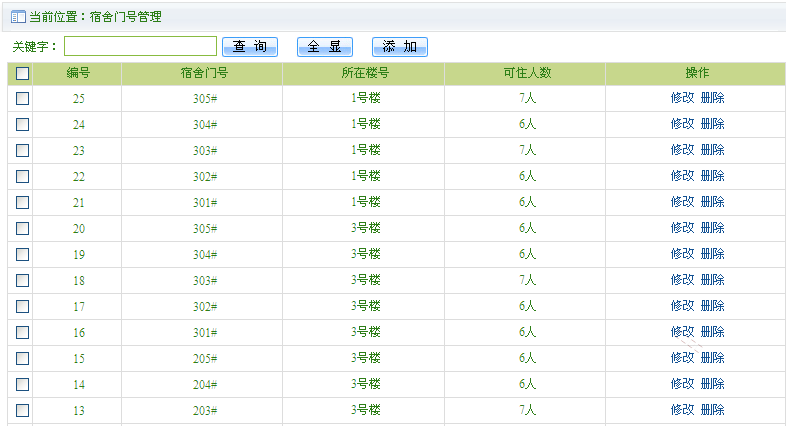Viewport: 786px width, 426px height.
Task: Open 修改 for row 24
Action: (x=682, y=124)
